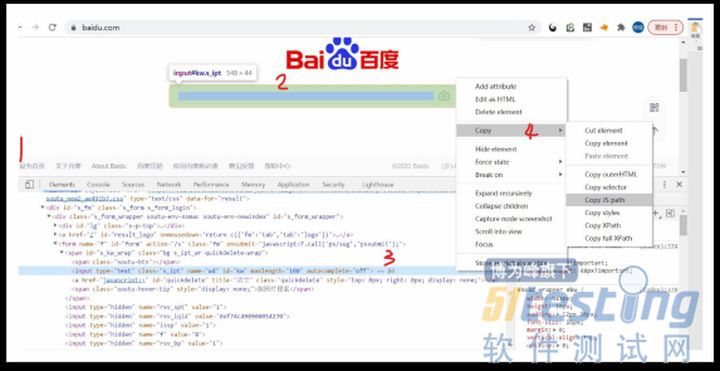This screenshot has width=720, height=371.
Task: Open the DevTools three-dot menu
Action: (x=664, y=184)
